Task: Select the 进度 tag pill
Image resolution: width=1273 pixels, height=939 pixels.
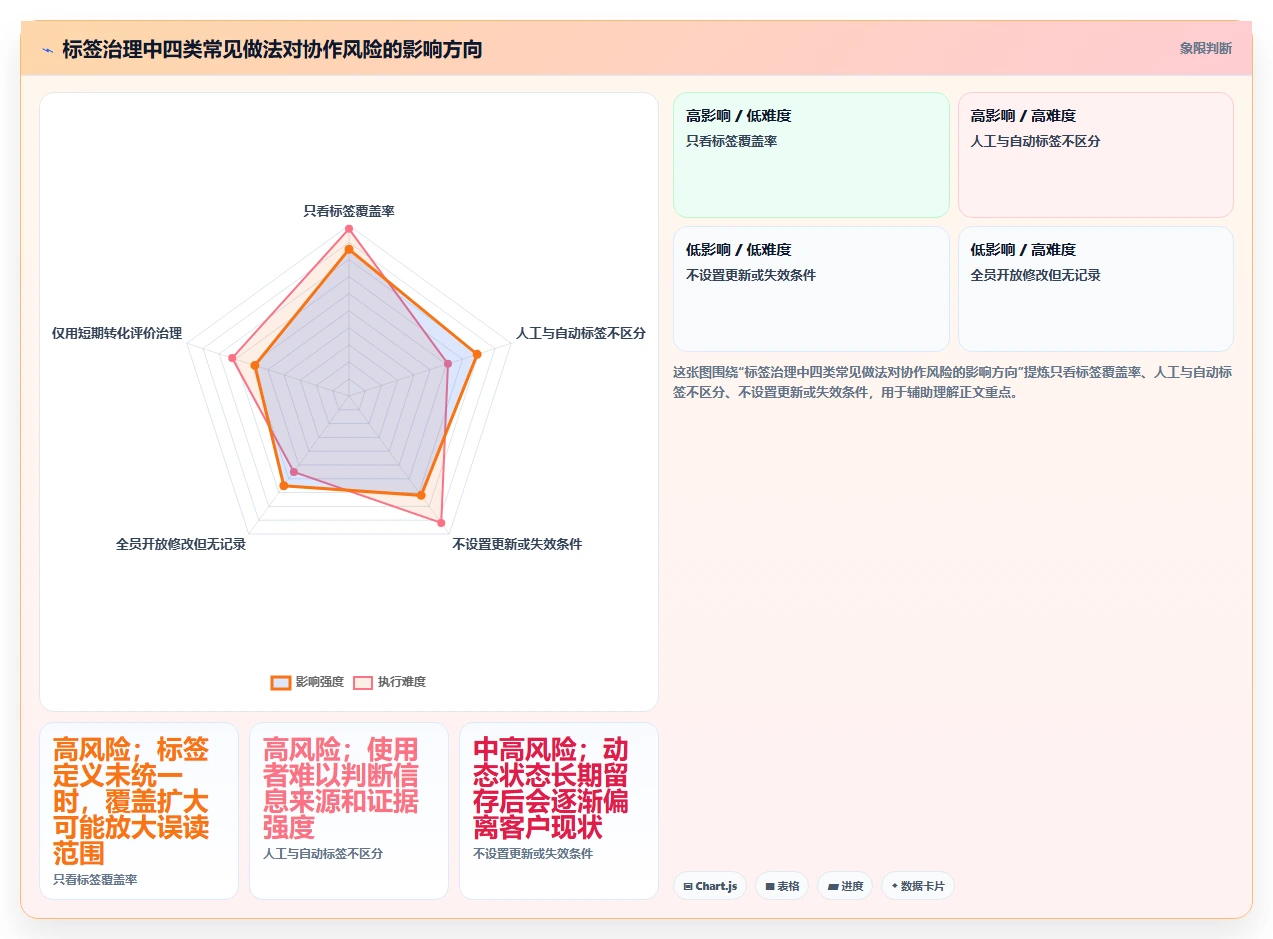Action: [x=845, y=886]
